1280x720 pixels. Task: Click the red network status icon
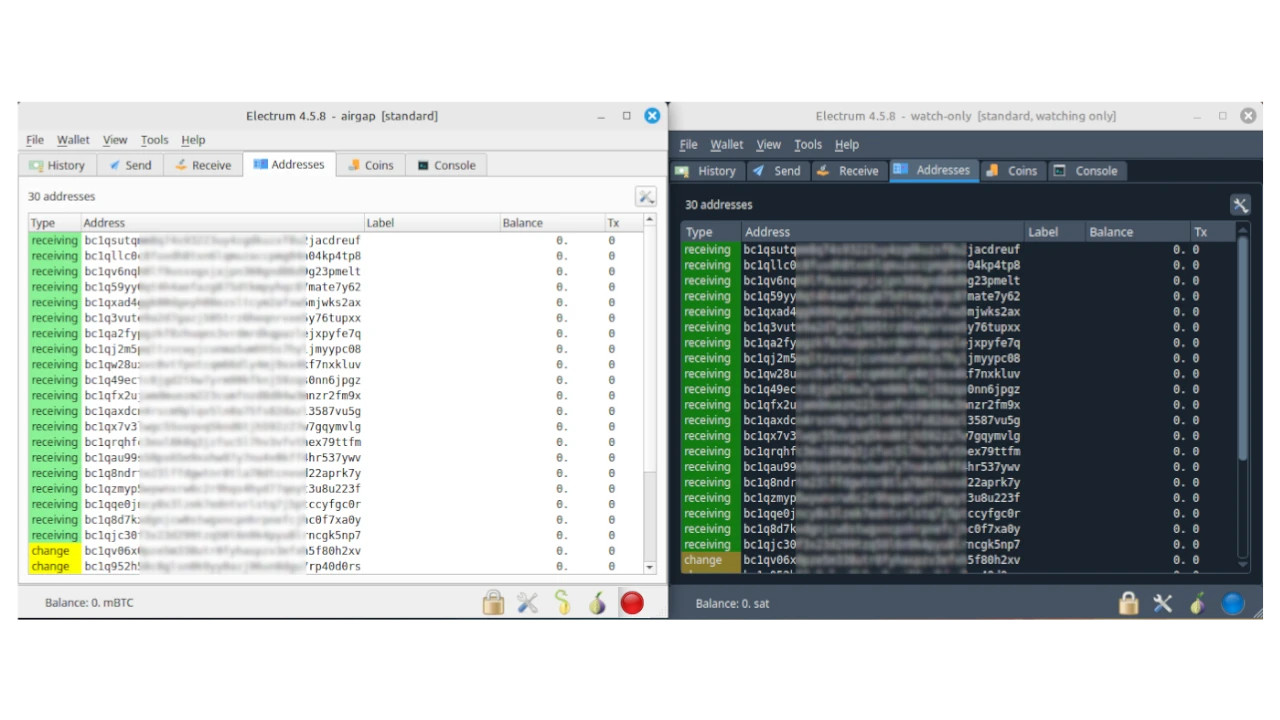632,602
